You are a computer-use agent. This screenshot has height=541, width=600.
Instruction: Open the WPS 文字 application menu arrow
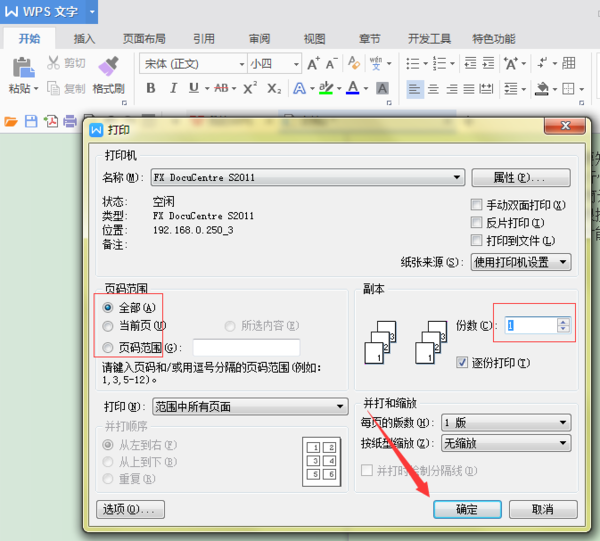92,12
